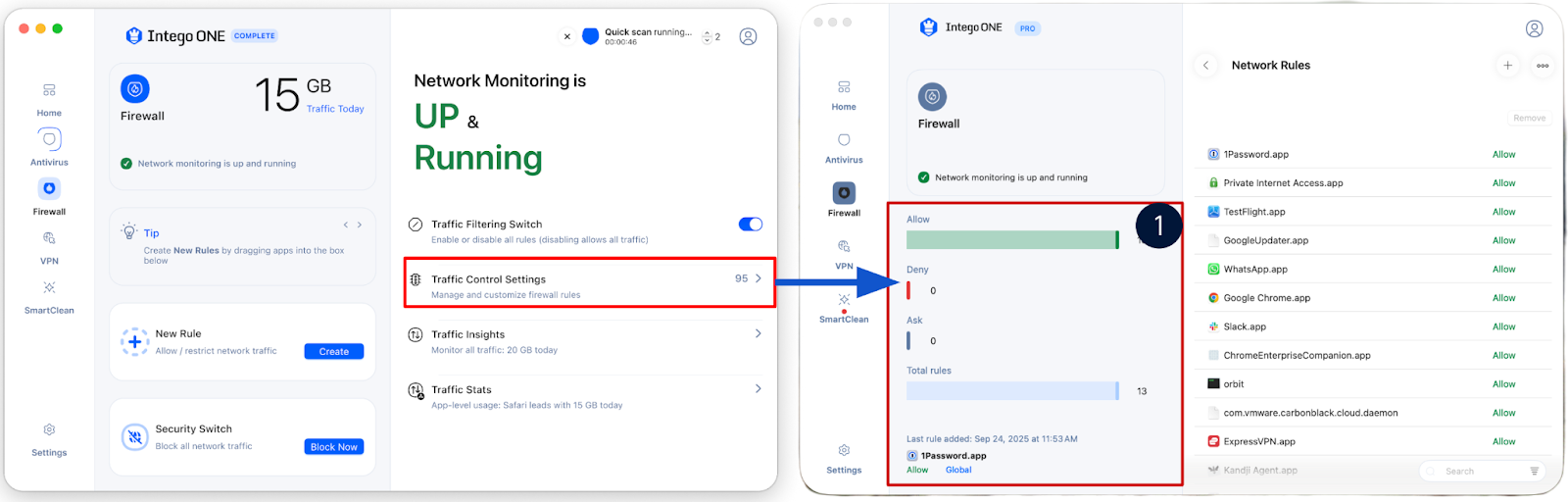Click Create button for New Rule
This screenshot has width=1568, height=502.
[334, 351]
